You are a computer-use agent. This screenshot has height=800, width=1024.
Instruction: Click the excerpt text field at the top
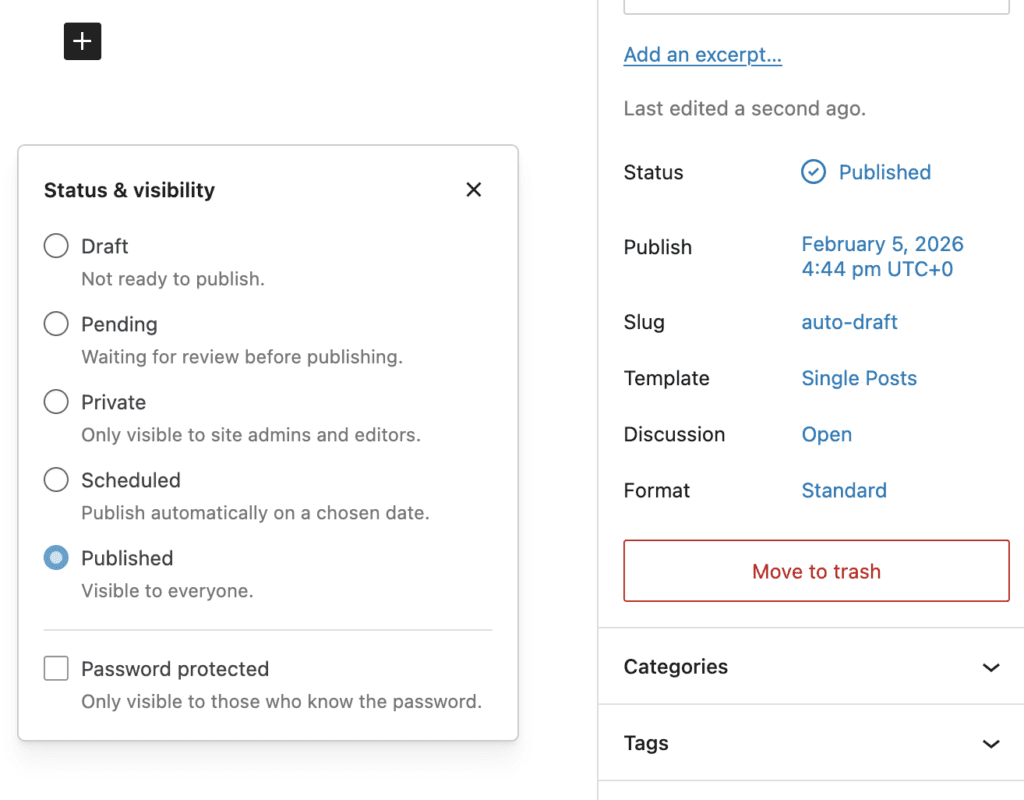point(816,5)
